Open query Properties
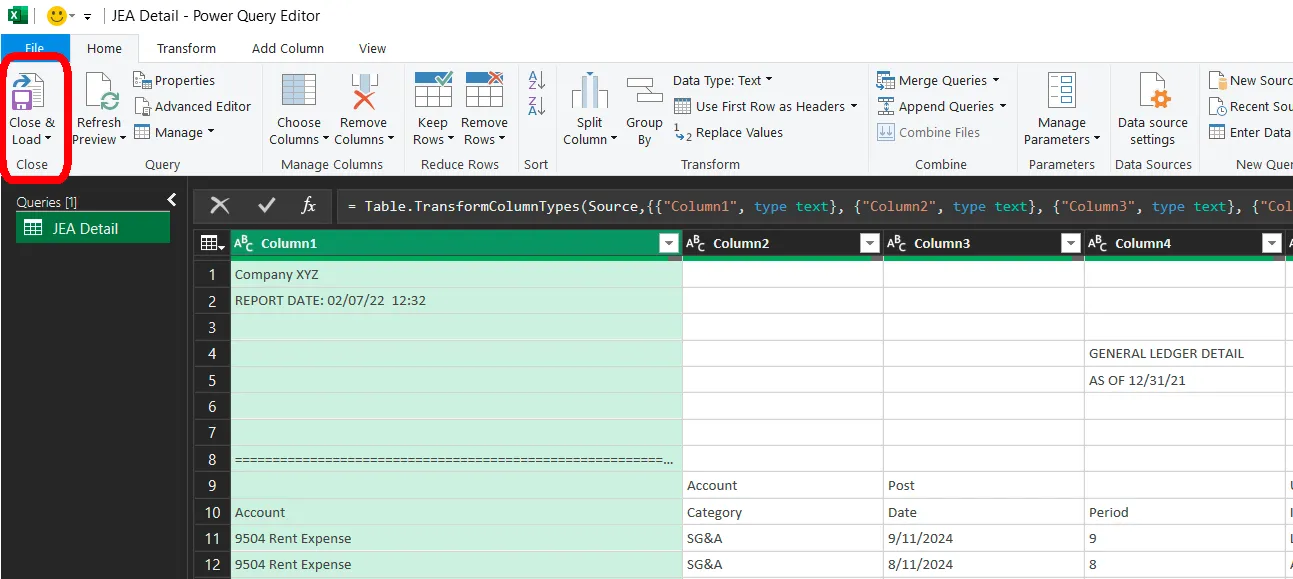Screen dimensions: 1293x579 click(174, 80)
